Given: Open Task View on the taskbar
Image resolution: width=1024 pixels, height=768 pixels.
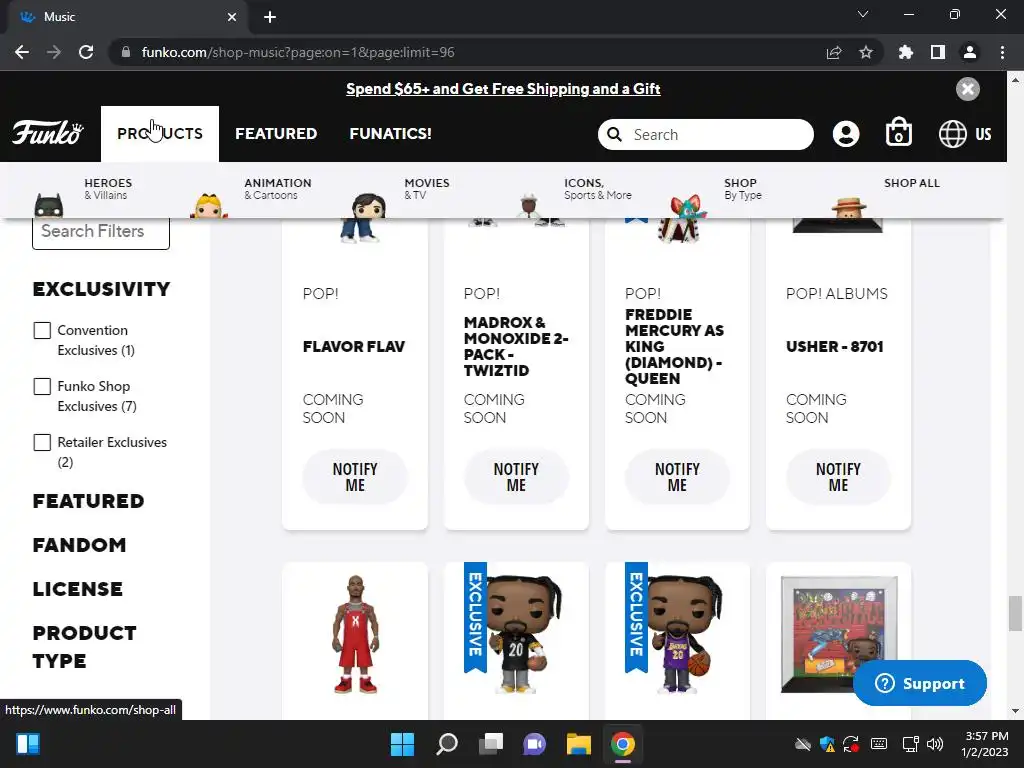Looking at the screenshot, I should [490, 744].
